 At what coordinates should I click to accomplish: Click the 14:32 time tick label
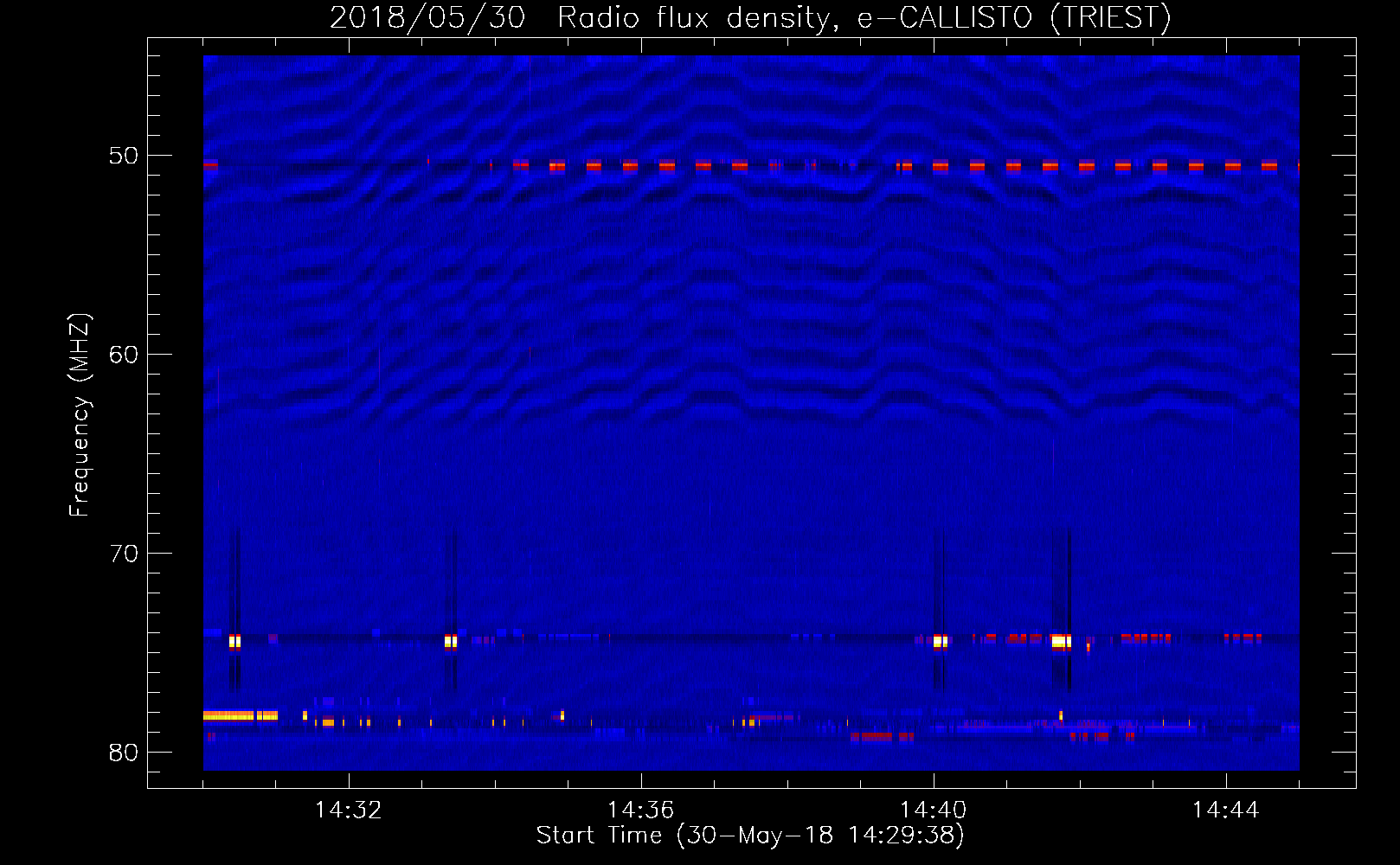pyautogui.click(x=349, y=811)
